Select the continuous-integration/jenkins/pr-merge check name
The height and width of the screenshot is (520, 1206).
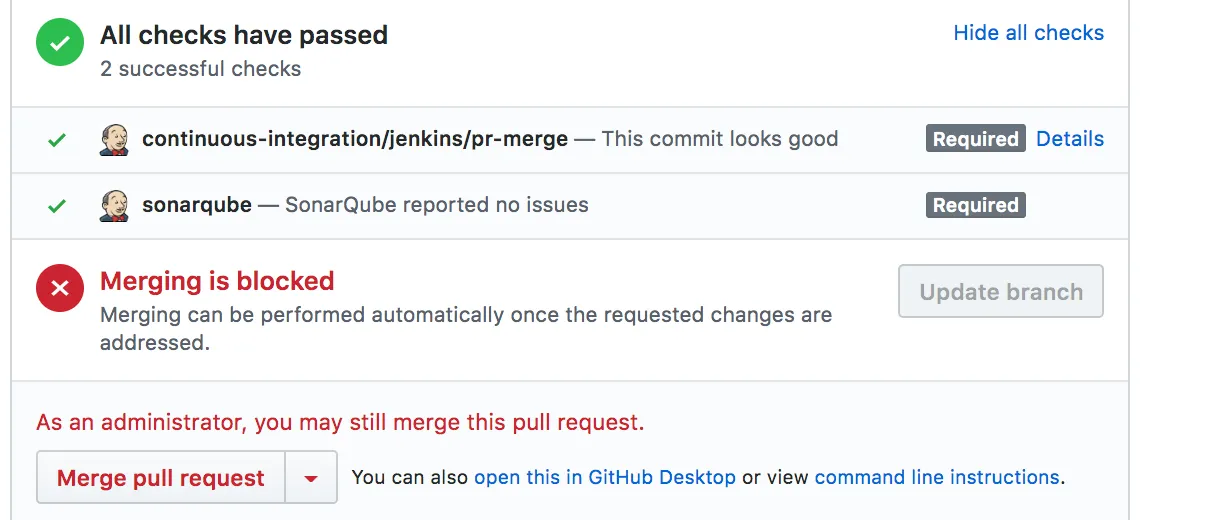(355, 139)
